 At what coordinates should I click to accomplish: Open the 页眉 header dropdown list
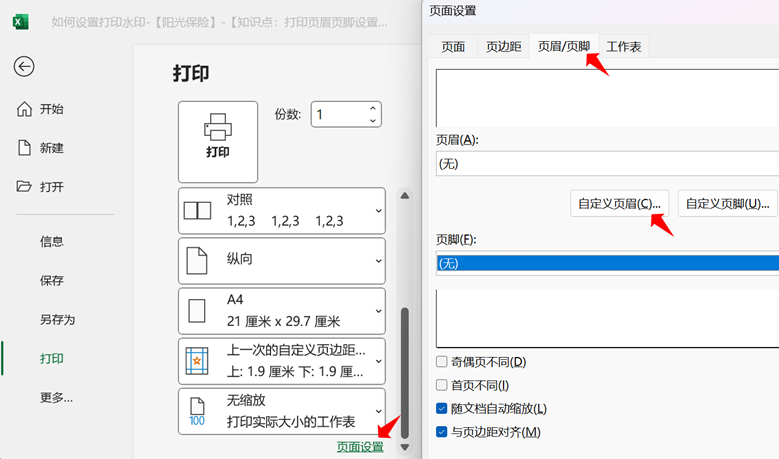point(606,163)
